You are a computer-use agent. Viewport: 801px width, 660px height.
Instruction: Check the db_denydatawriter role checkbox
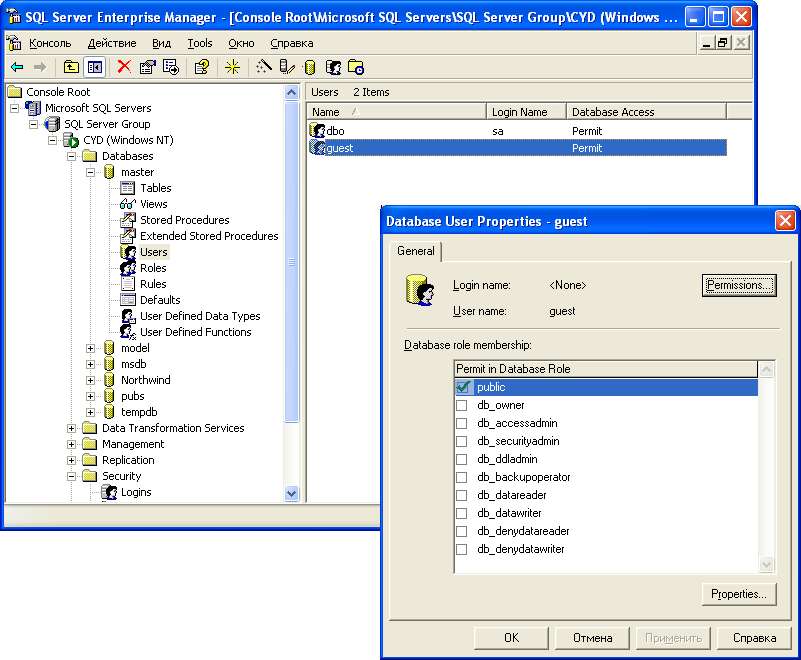pyautogui.click(x=462, y=549)
